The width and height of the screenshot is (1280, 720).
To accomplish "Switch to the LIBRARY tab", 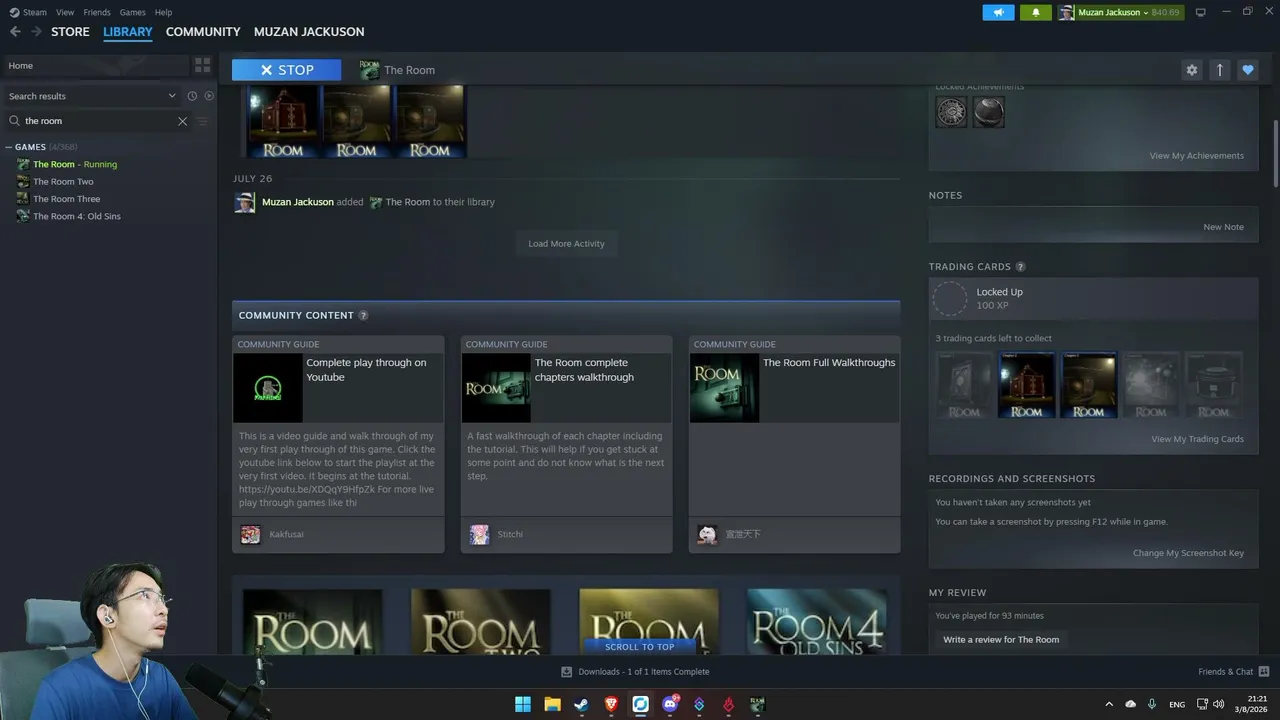I will (x=128, y=32).
